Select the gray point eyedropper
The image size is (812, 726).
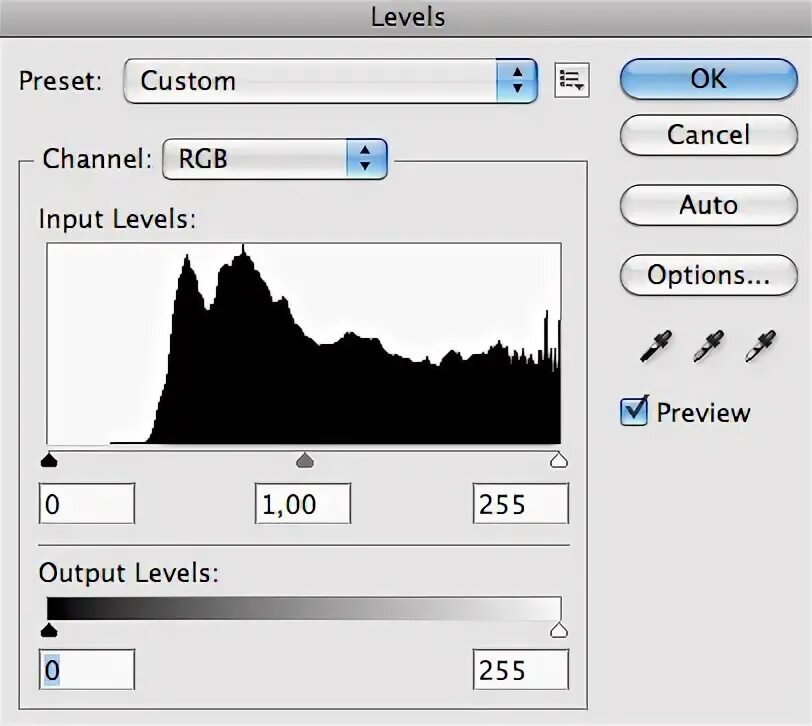coord(707,348)
